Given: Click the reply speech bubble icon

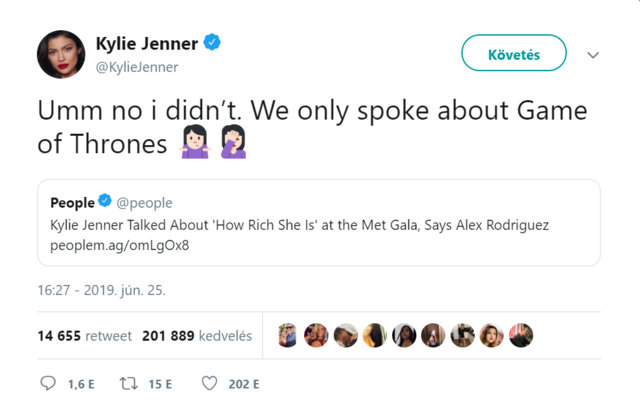Looking at the screenshot, I should point(48,383).
